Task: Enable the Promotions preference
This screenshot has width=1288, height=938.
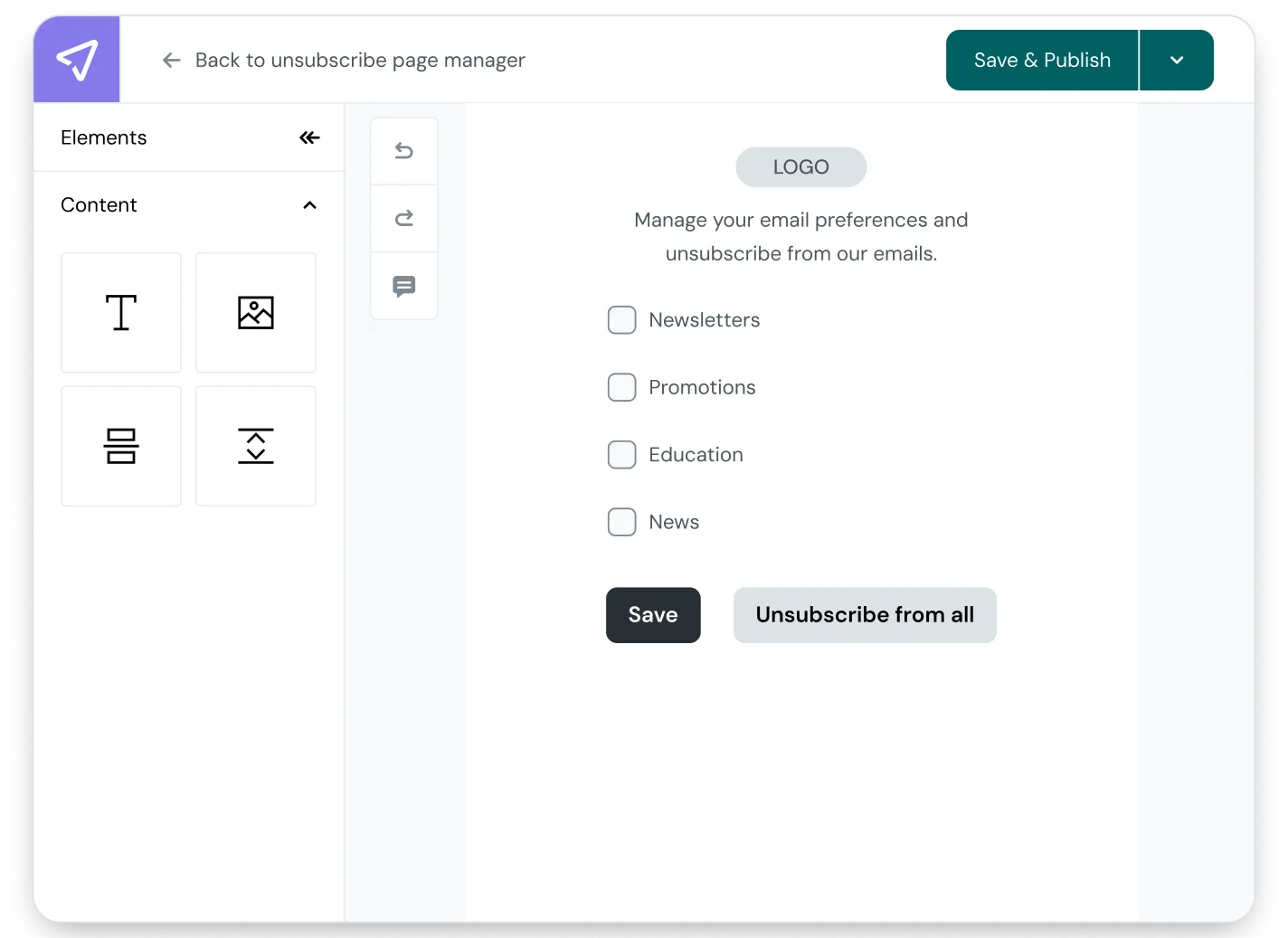Action: 621,387
